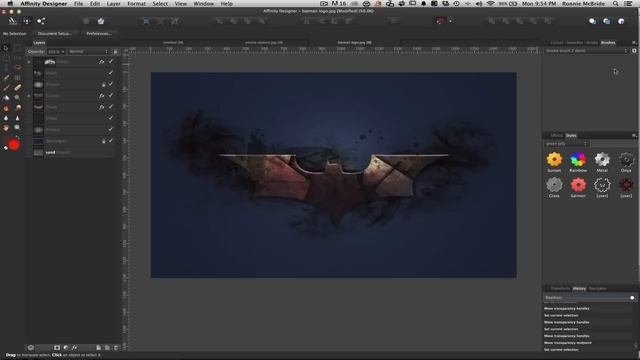Open the Normal blend mode dropdown
The width and height of the screenshot is (640, 360).
click(89, 52)
